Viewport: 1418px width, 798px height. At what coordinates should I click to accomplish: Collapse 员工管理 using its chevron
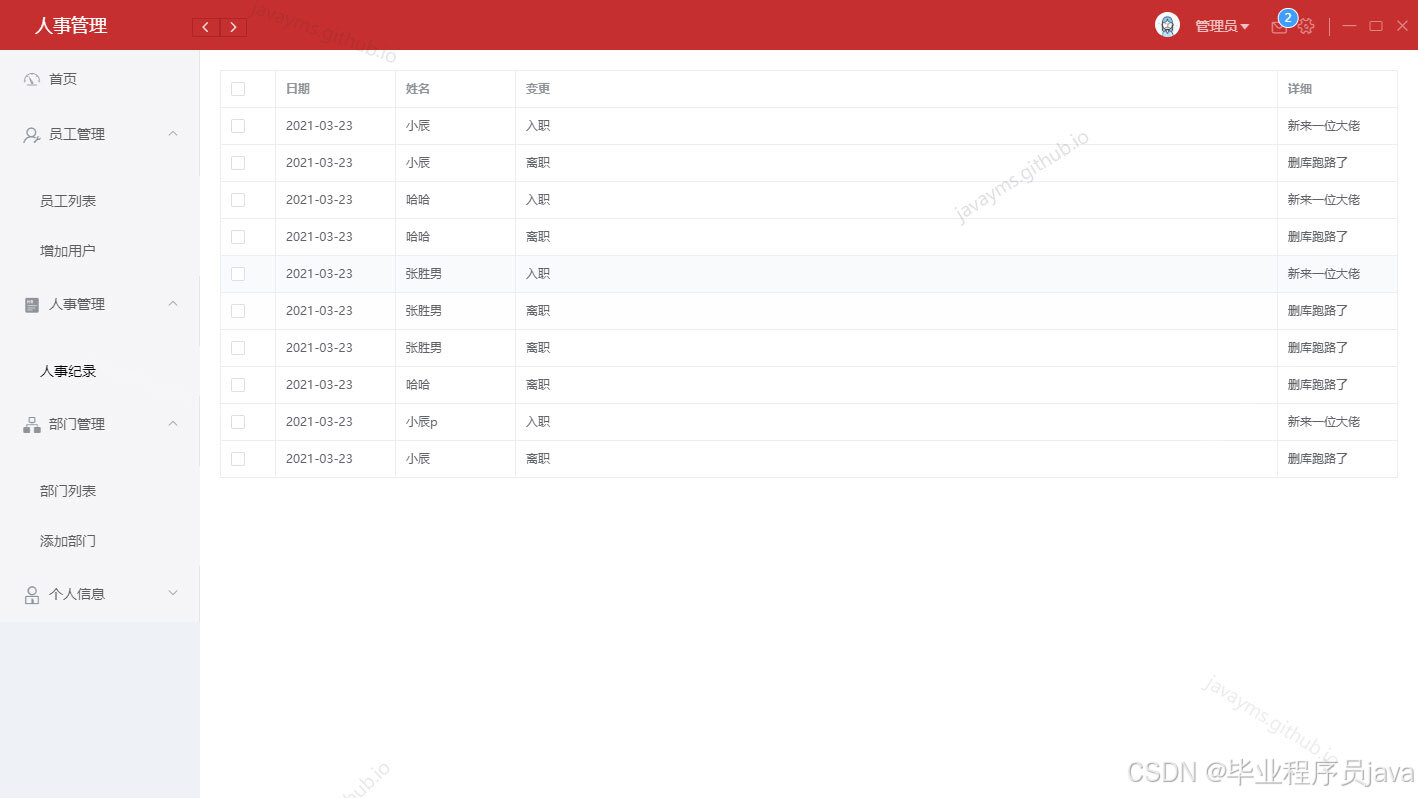coord(173,134)
